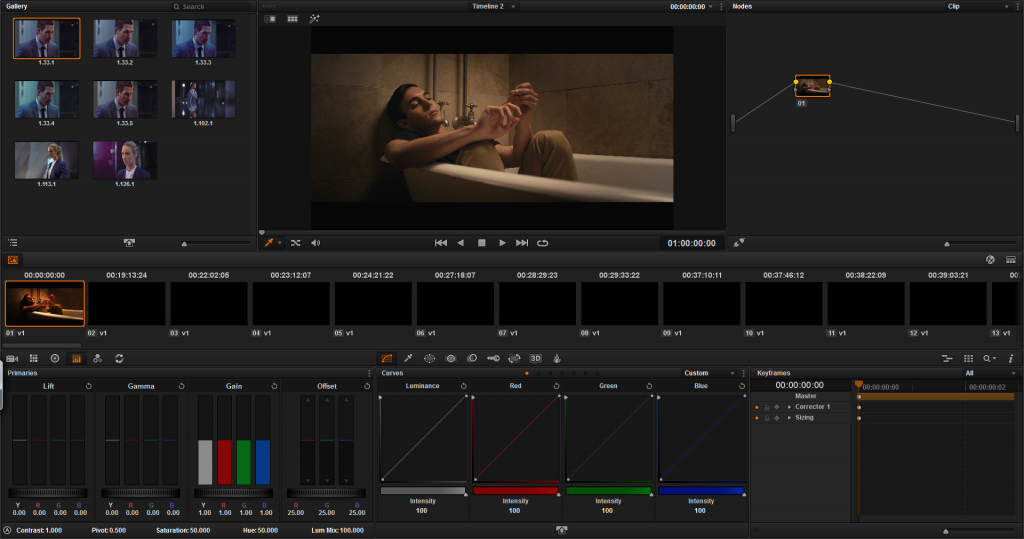Enable the split-screen wand in viewer
This screenshot has width=1024, height=539.
[314, 19]
